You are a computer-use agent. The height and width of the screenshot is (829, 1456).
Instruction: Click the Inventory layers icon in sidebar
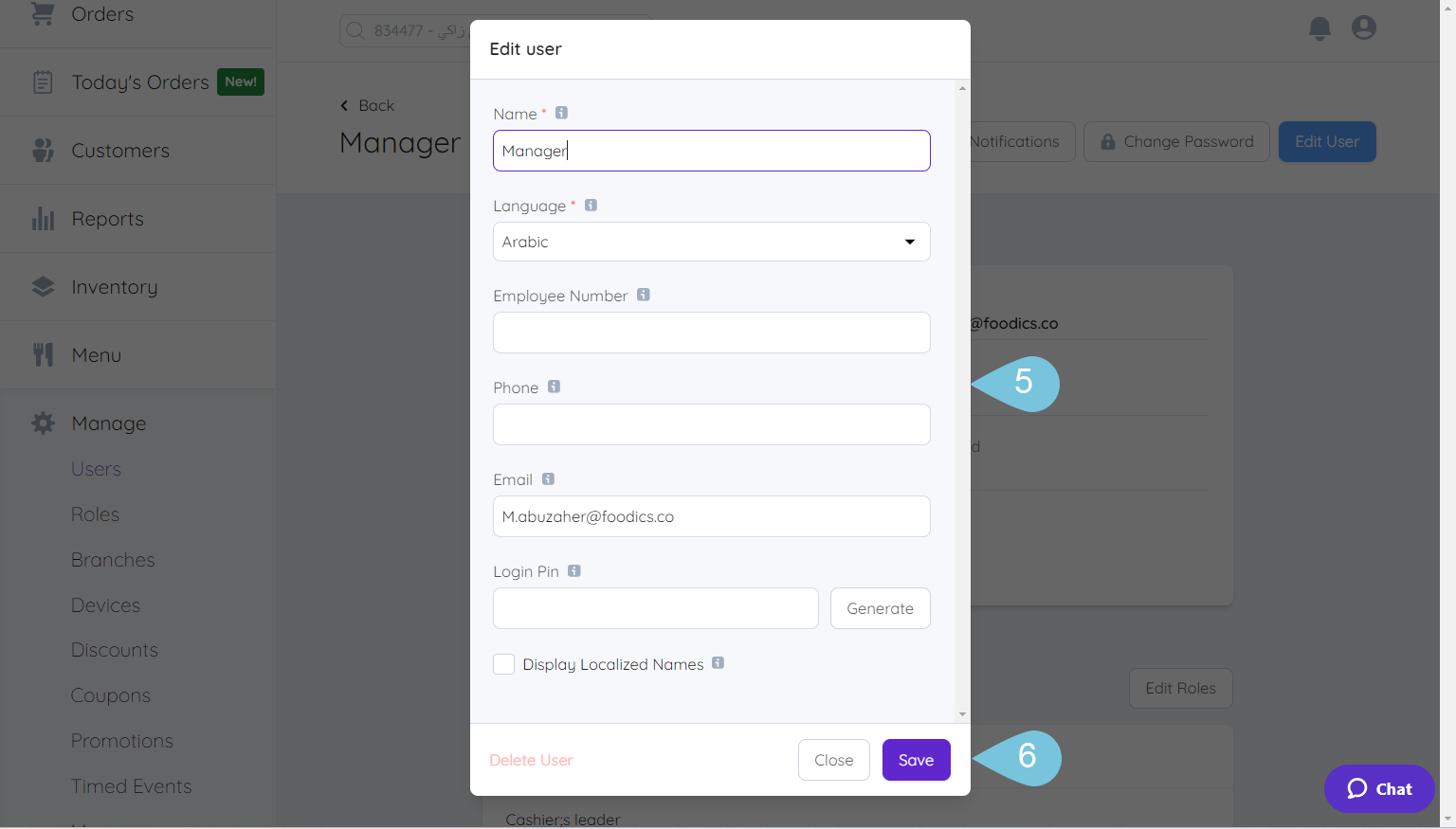[x=43, y=287]
